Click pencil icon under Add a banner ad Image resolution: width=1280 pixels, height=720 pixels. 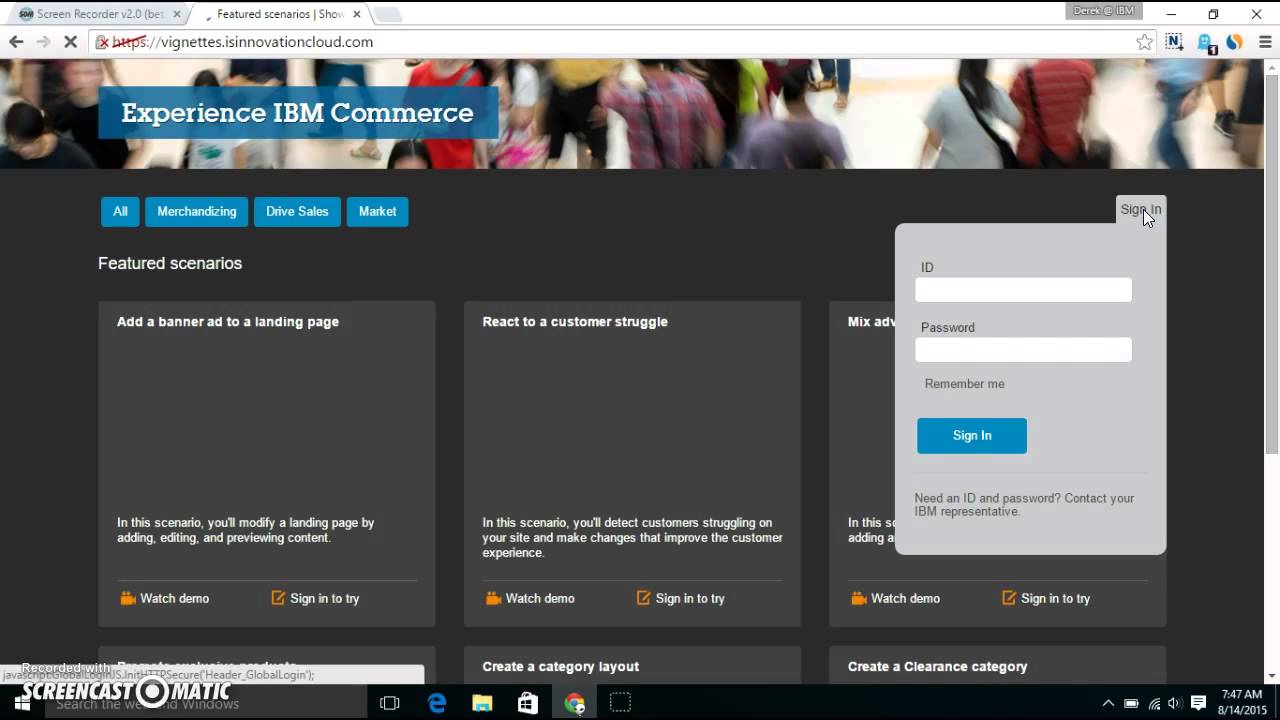tap(278, 598)
